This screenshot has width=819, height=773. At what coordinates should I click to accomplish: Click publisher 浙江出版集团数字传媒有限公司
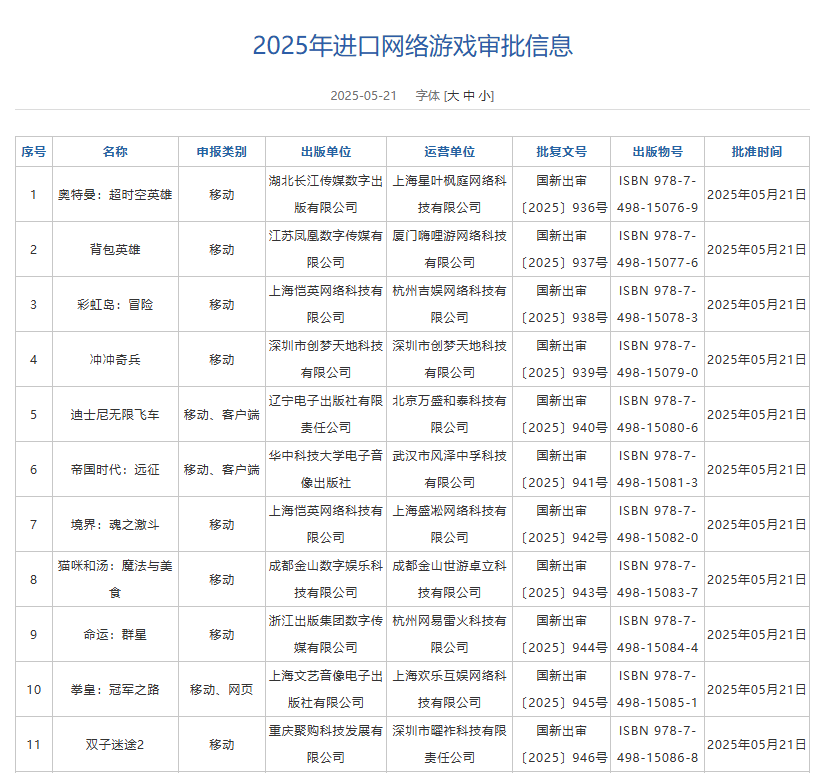pos(325,634)
